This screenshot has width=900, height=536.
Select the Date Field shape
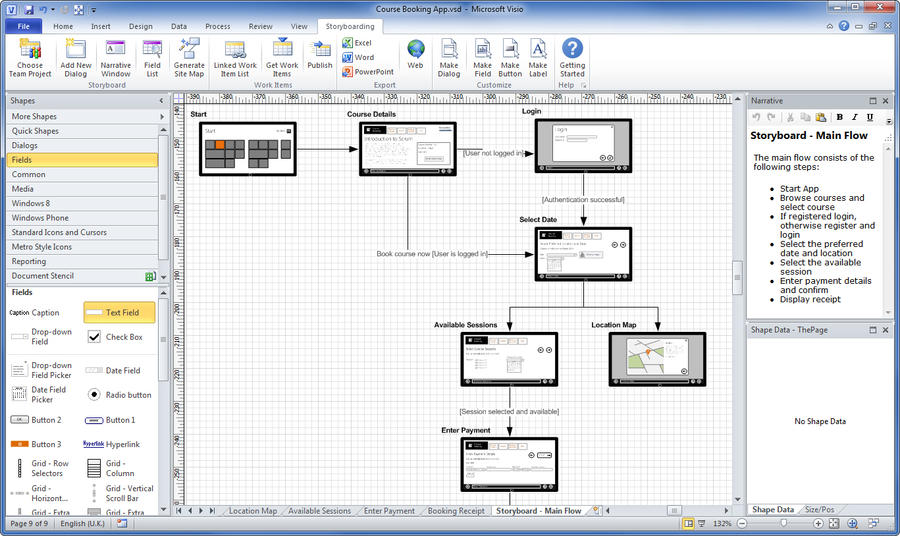pyautogui.click(x=112, y=370)
